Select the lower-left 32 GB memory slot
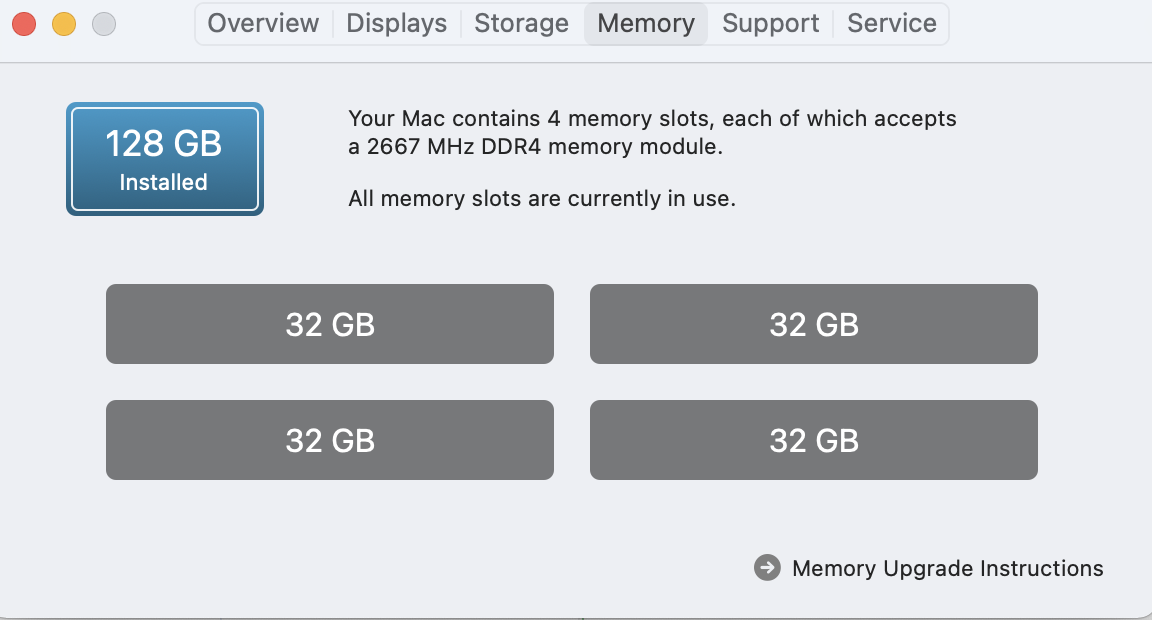The height and width of the screenshot is (620, 1152). click(x=330, y=440)
